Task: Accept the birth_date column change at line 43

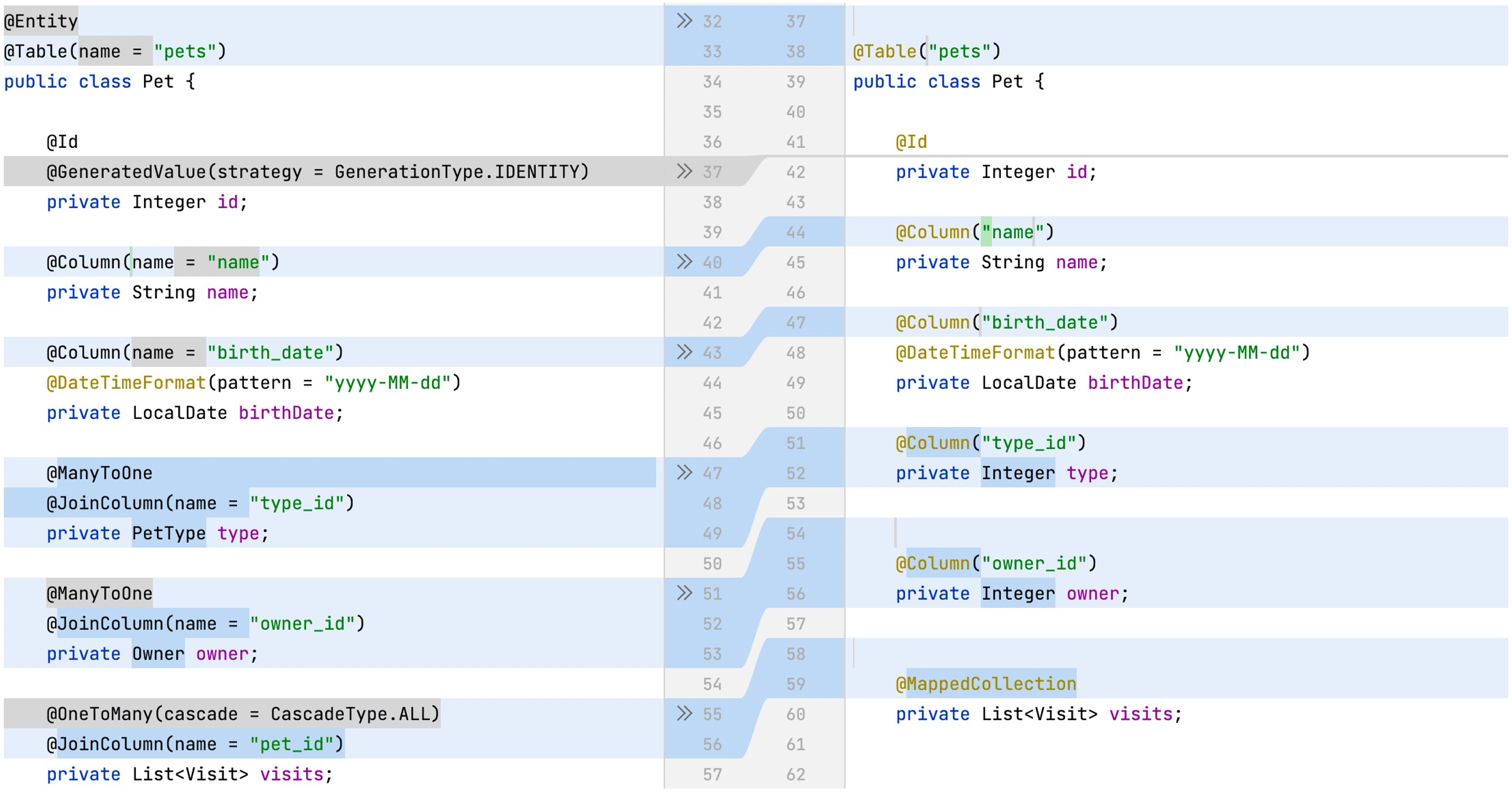Action: click(x=684, y=352)
